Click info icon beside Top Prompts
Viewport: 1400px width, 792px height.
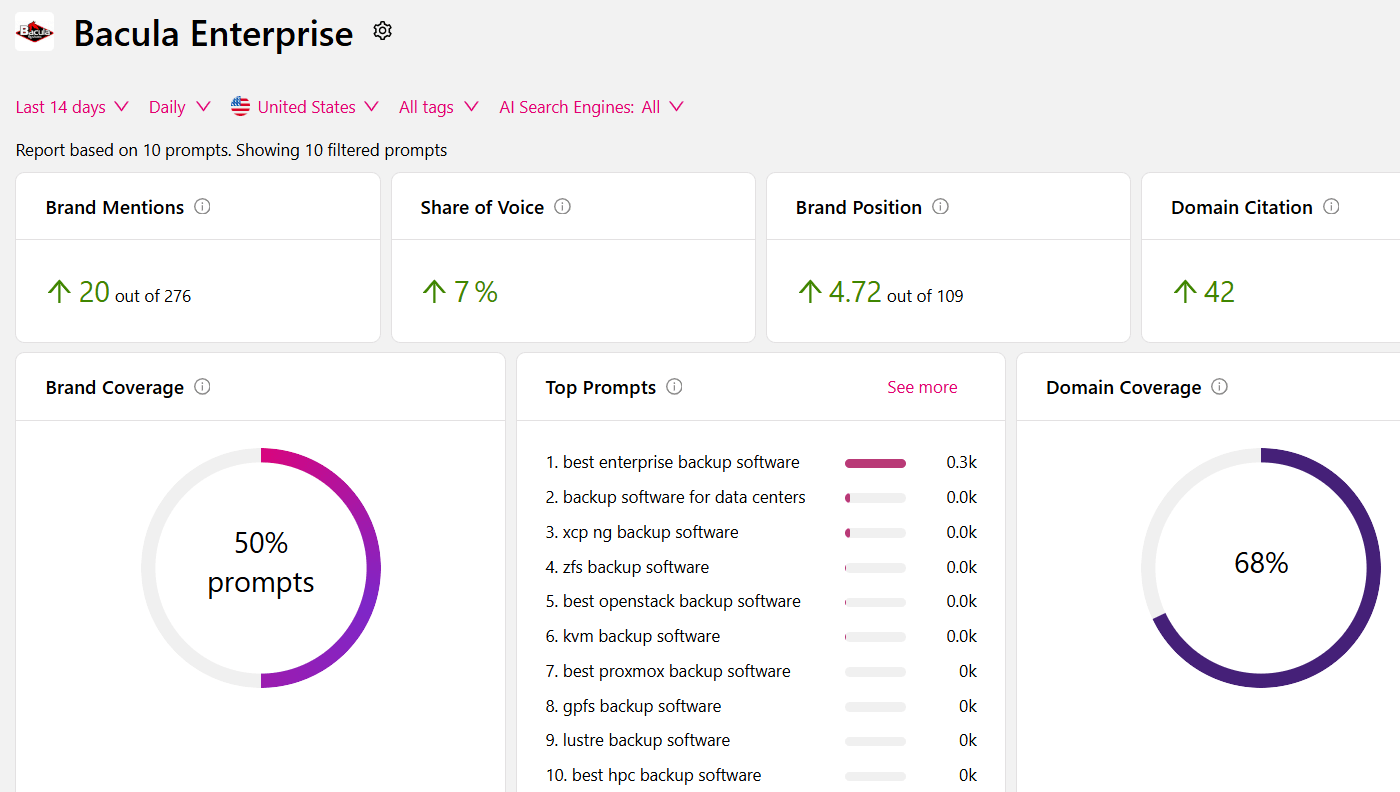pos(674,387)
